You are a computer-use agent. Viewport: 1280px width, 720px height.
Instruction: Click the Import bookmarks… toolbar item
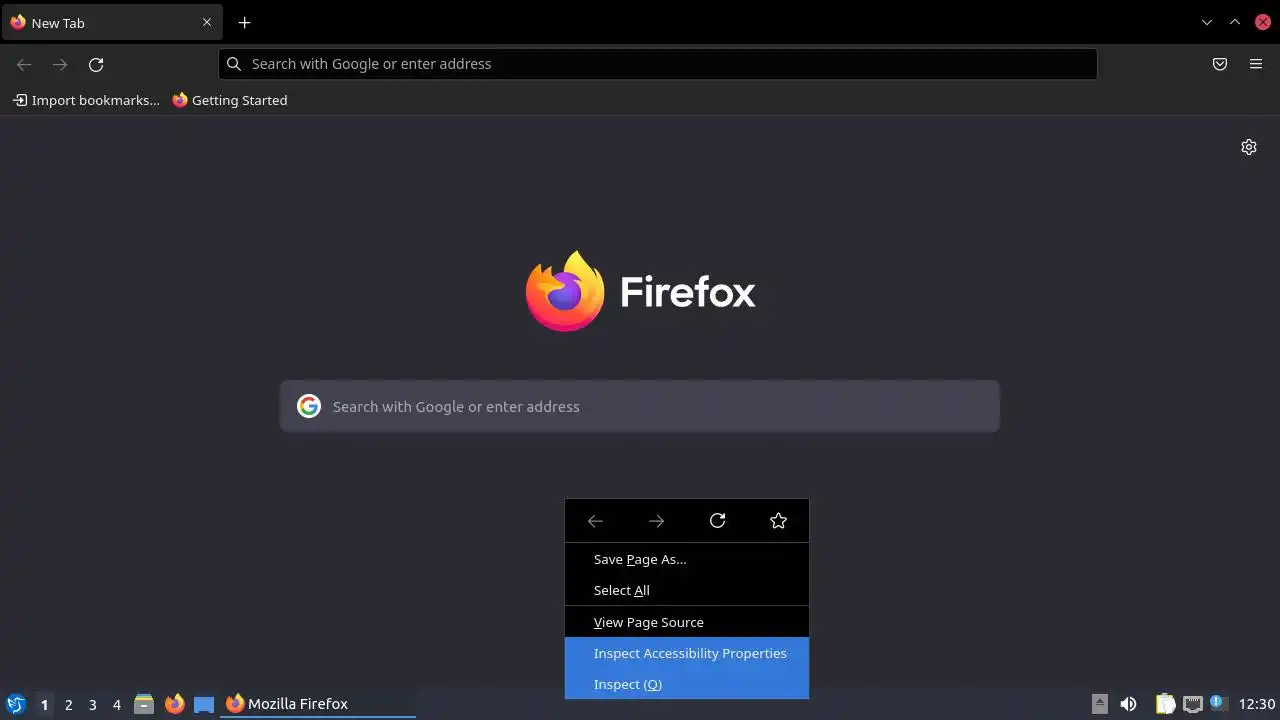pyautogui.click(x=86, y=100)
